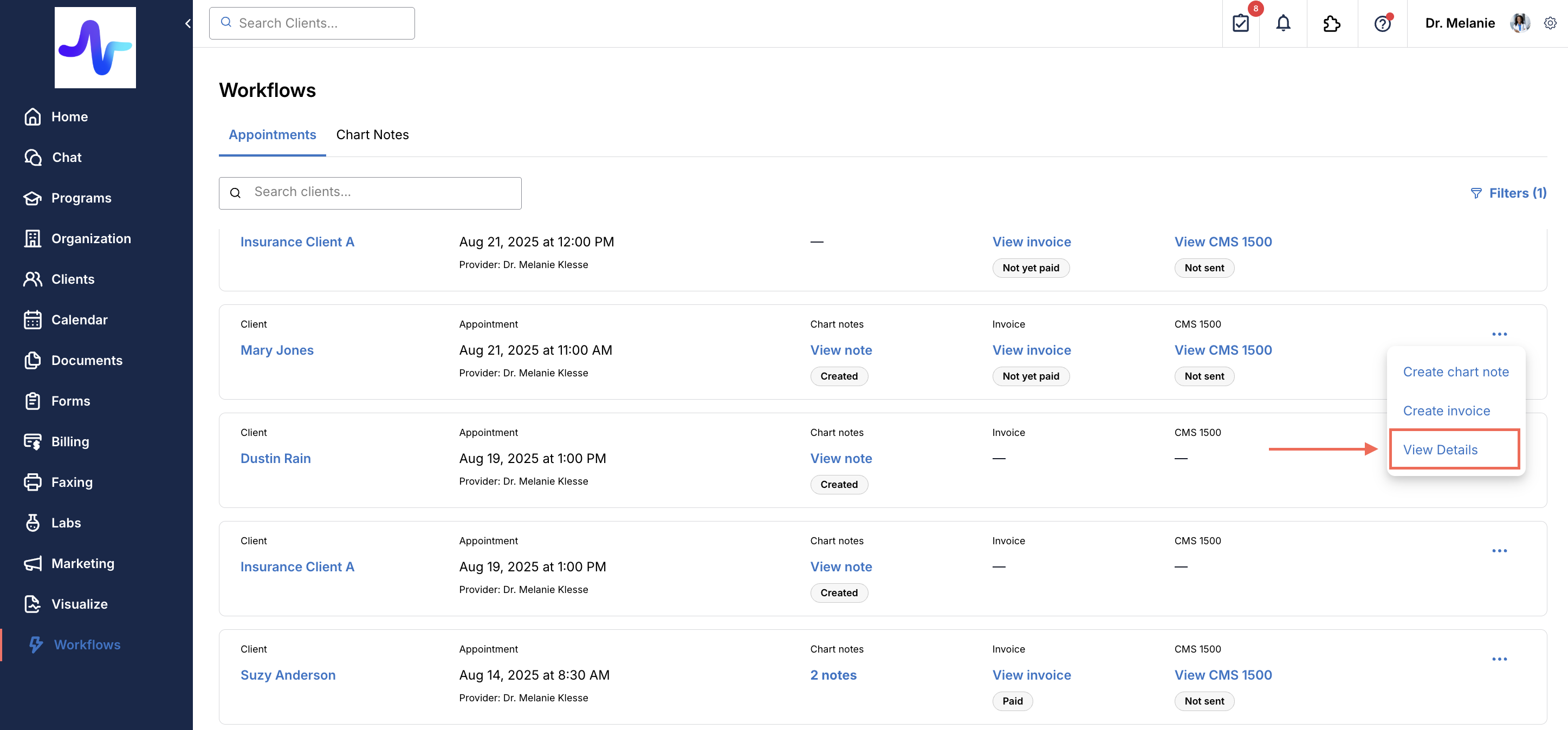
Task: Click the help question mark icon
Action: click(x=1382, y=23)
